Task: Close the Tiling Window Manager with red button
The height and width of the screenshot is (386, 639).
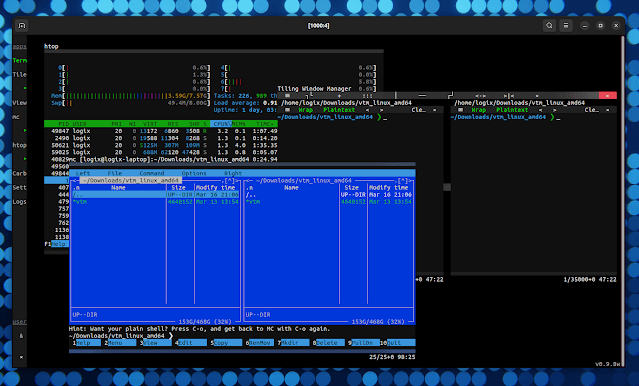Action: (607, 95)
